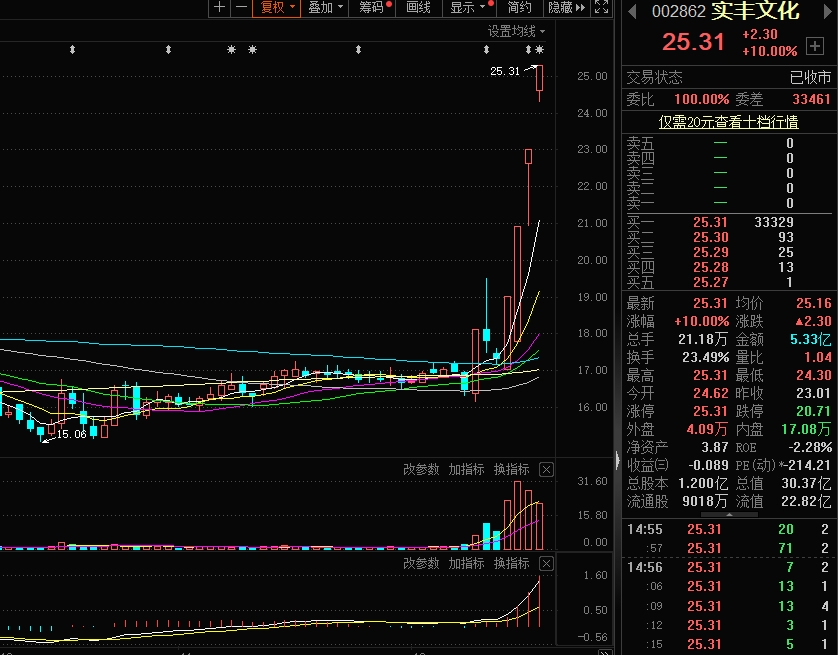The image size is (838, 655).
Task: Click the double-arrow icon next to 隐藏
Action: pos(581,8)
